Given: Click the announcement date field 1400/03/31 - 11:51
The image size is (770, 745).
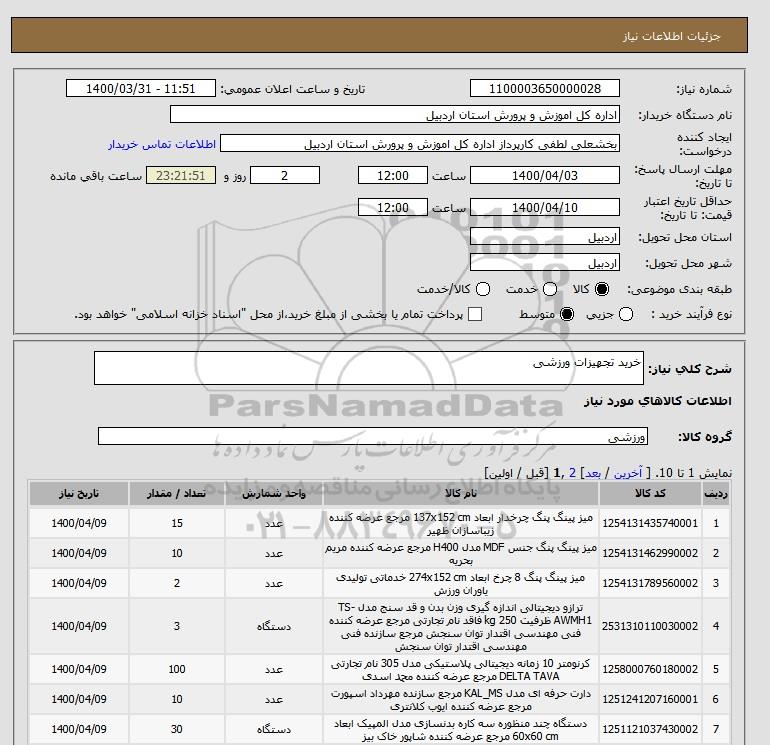Looking at the screenshot, I should pos(140,88).
